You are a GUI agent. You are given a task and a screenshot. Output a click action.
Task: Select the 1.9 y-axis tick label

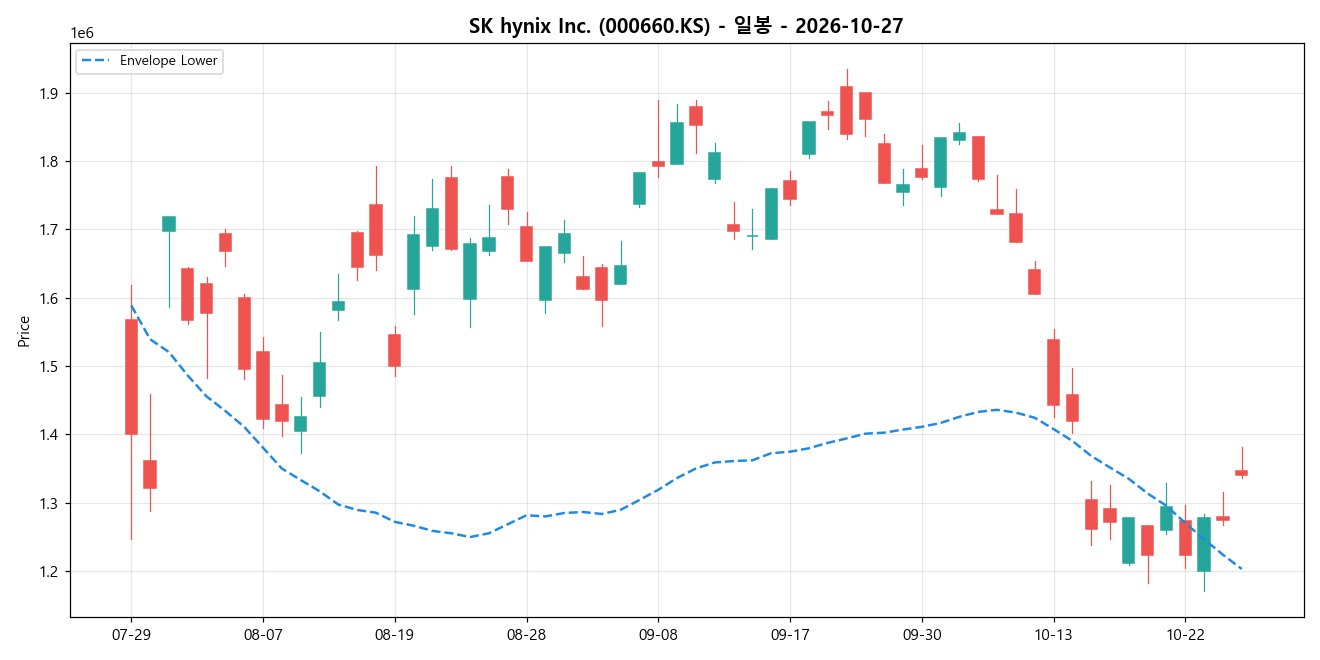(48, 93)
